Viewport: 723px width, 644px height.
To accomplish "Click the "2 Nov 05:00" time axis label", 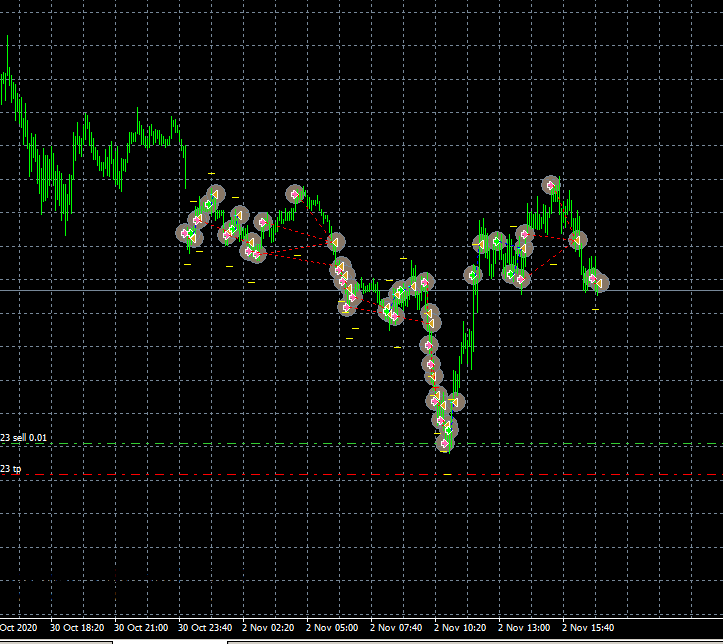I will point(333,628).
